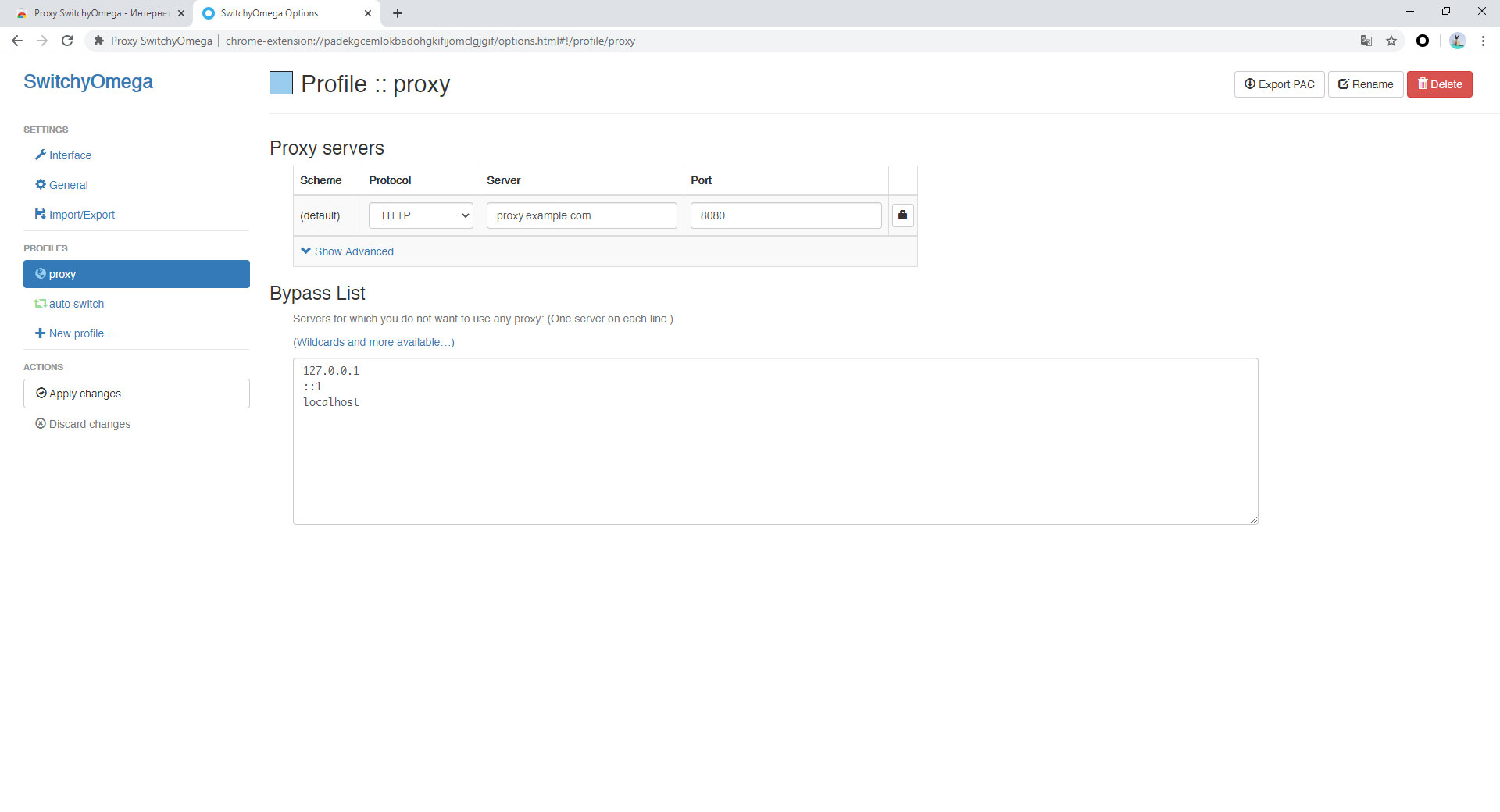Reload the current page

[x=67, y=41]
